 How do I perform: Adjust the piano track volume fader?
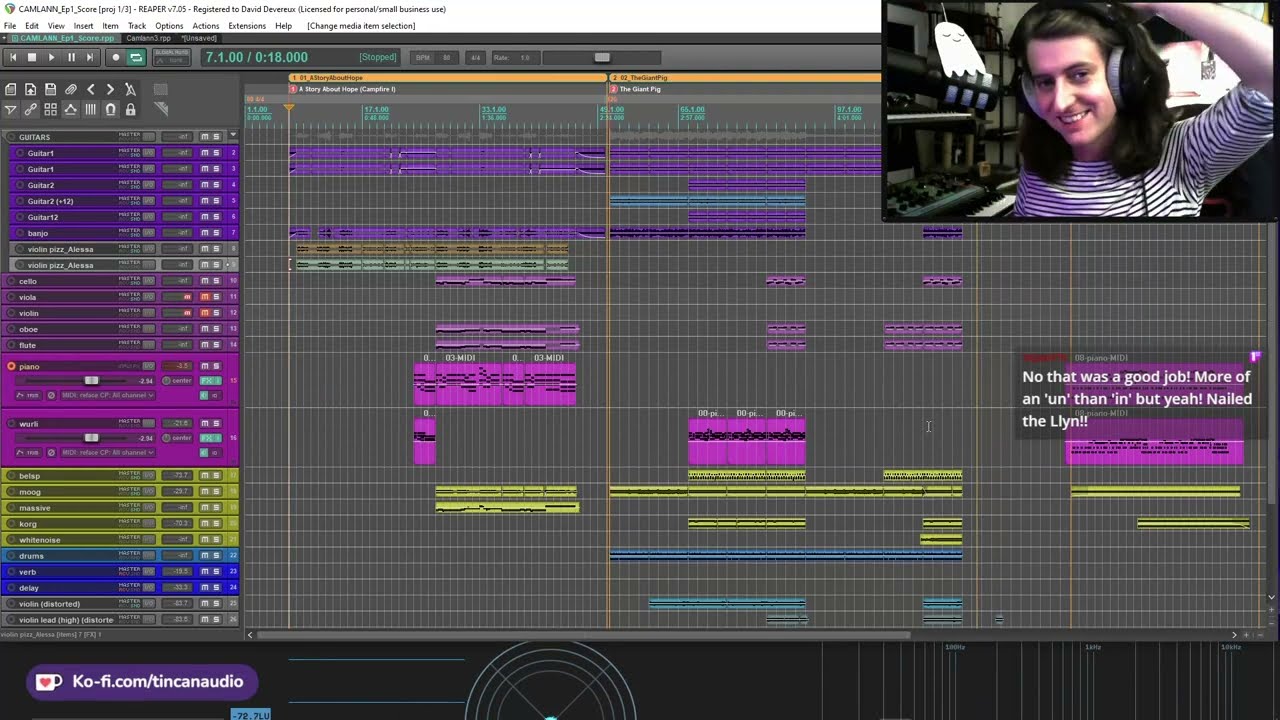91,381
